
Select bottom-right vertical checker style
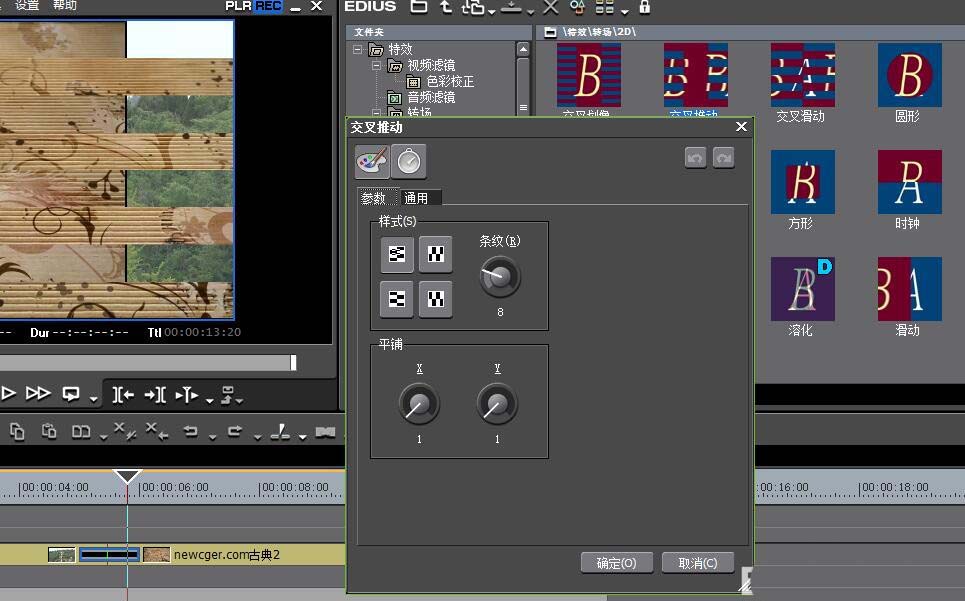tap(436, 299)
